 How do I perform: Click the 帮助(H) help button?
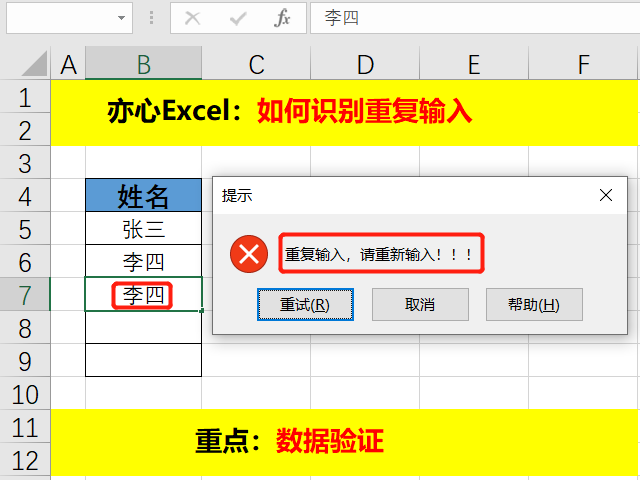pyautogui.click(x=534, y=304)
